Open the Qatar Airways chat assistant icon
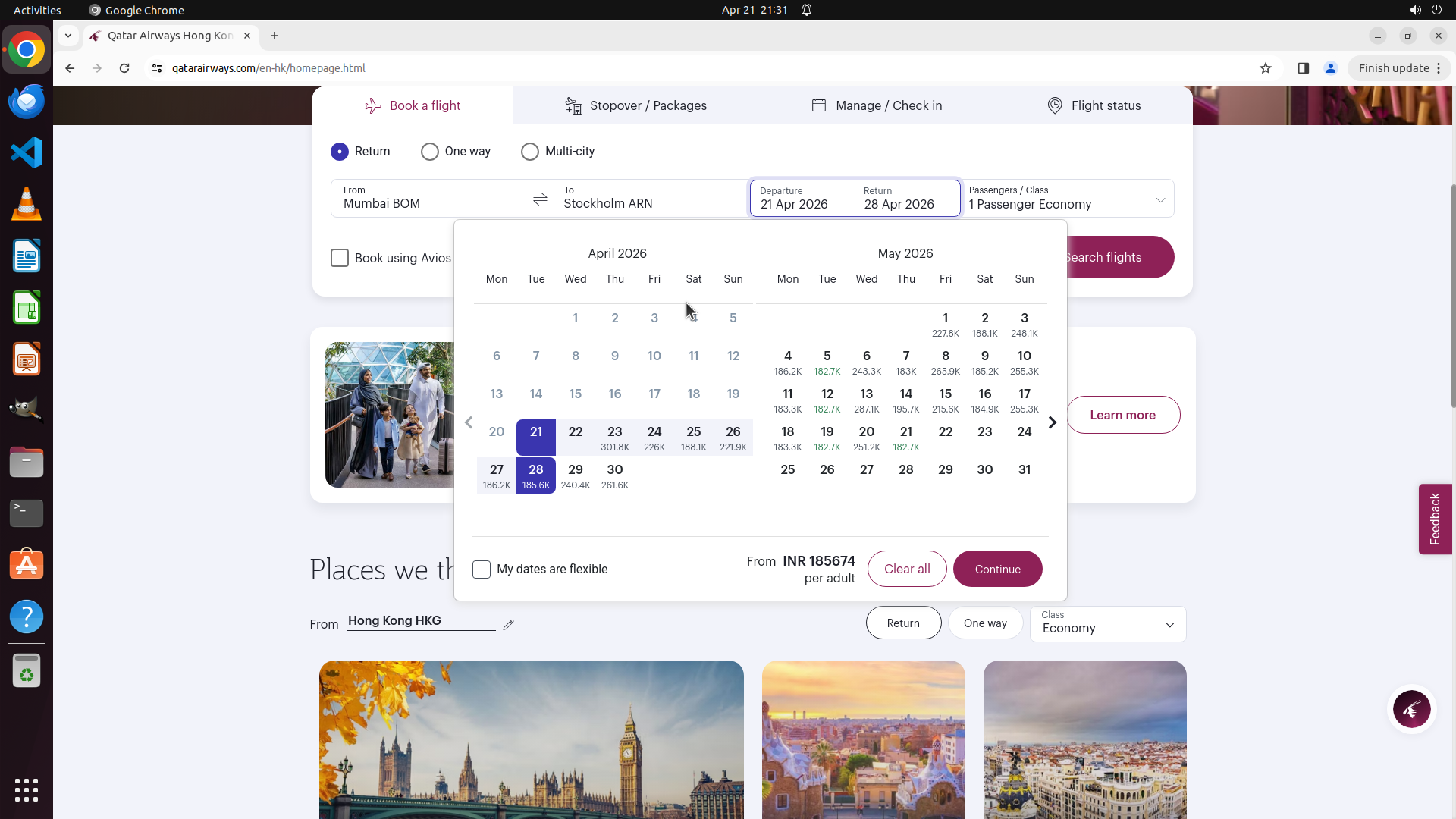The width and height of the screenshot is (1456, 819). [1411, 710]
